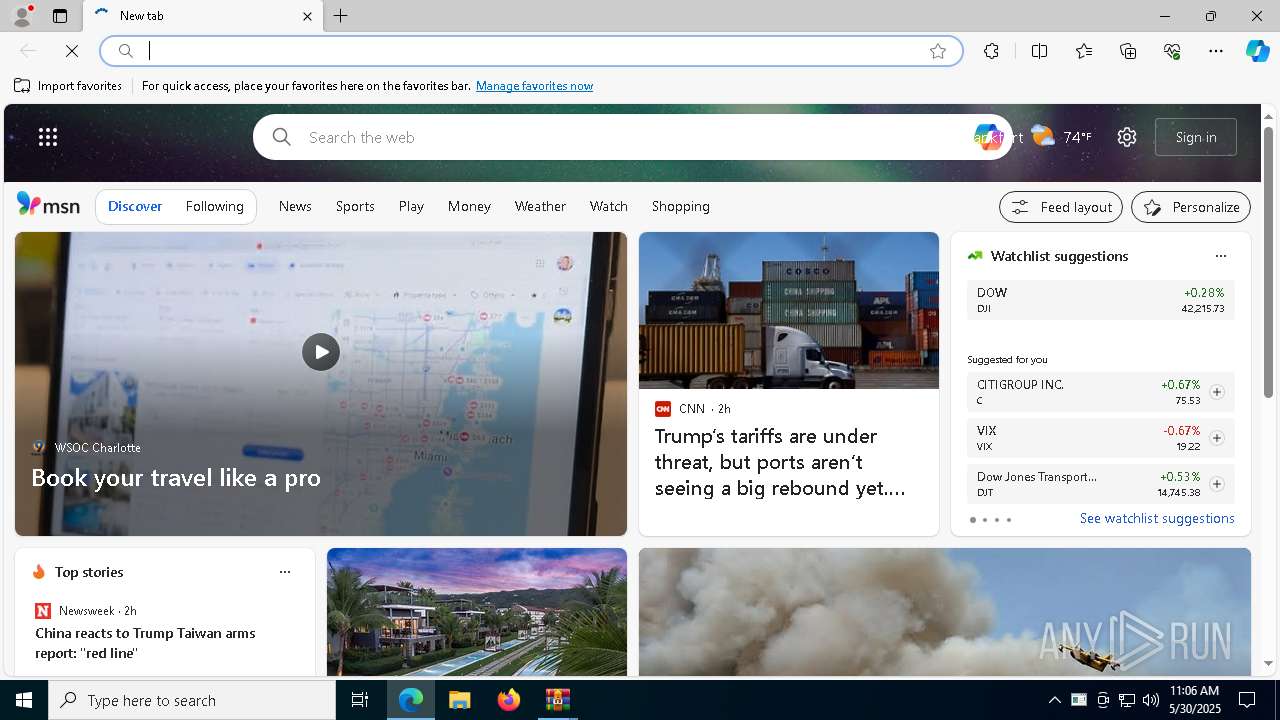Stop loading the page
Viewport: 1280px width, 720px height.
(x=72, y=51)
